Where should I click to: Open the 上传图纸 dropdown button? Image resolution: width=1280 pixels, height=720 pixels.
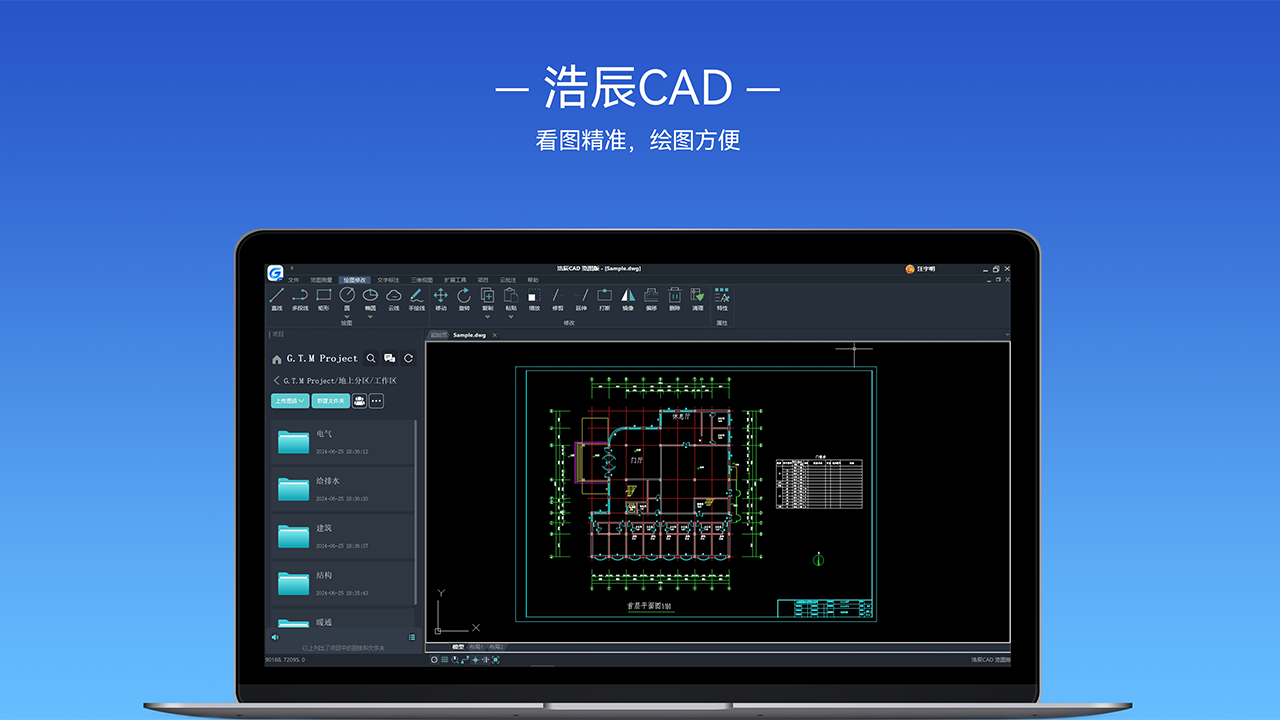point(290,401)
